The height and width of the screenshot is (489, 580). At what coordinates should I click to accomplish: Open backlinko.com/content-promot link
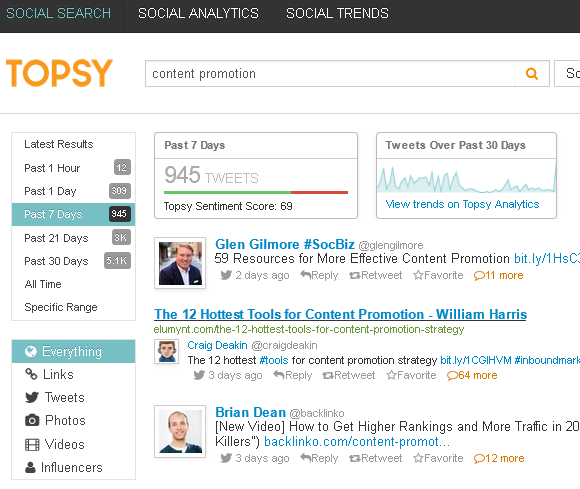click(357, 441)
